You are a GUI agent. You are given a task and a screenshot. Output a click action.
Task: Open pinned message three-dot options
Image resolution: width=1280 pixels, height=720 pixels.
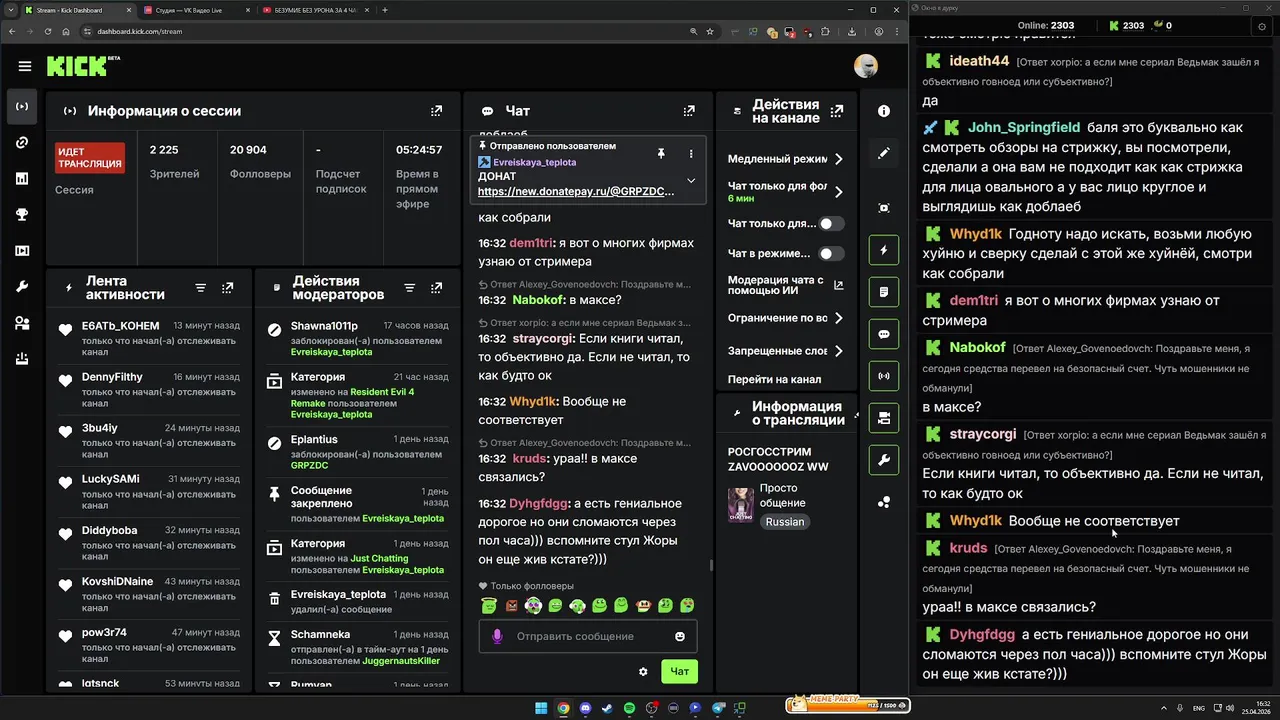(691, 154)
